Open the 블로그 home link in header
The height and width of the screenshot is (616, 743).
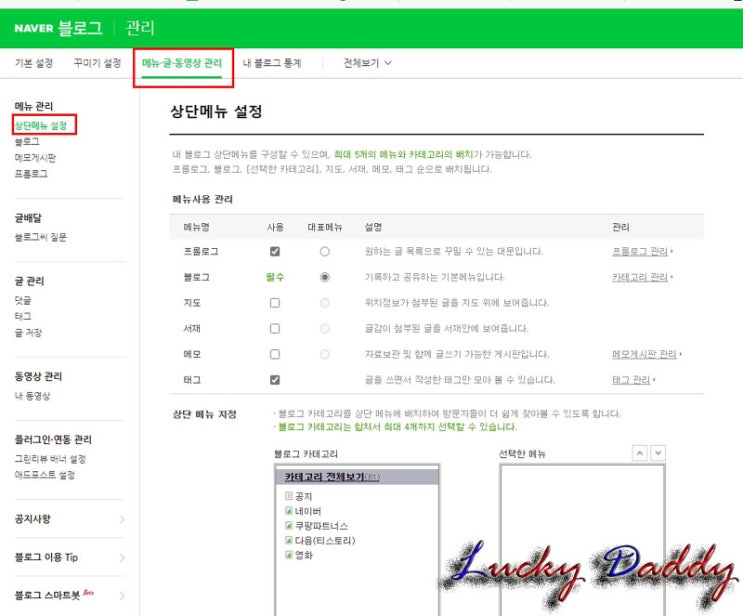(x=80, y=28)
